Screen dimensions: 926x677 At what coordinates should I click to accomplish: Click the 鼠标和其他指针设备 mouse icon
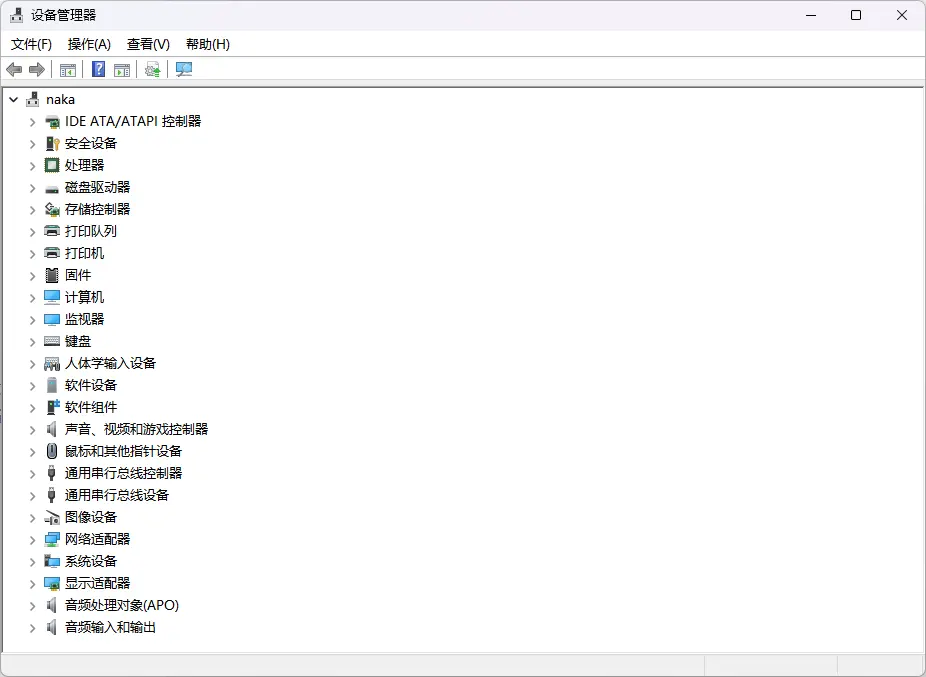[x=52, y=451]
